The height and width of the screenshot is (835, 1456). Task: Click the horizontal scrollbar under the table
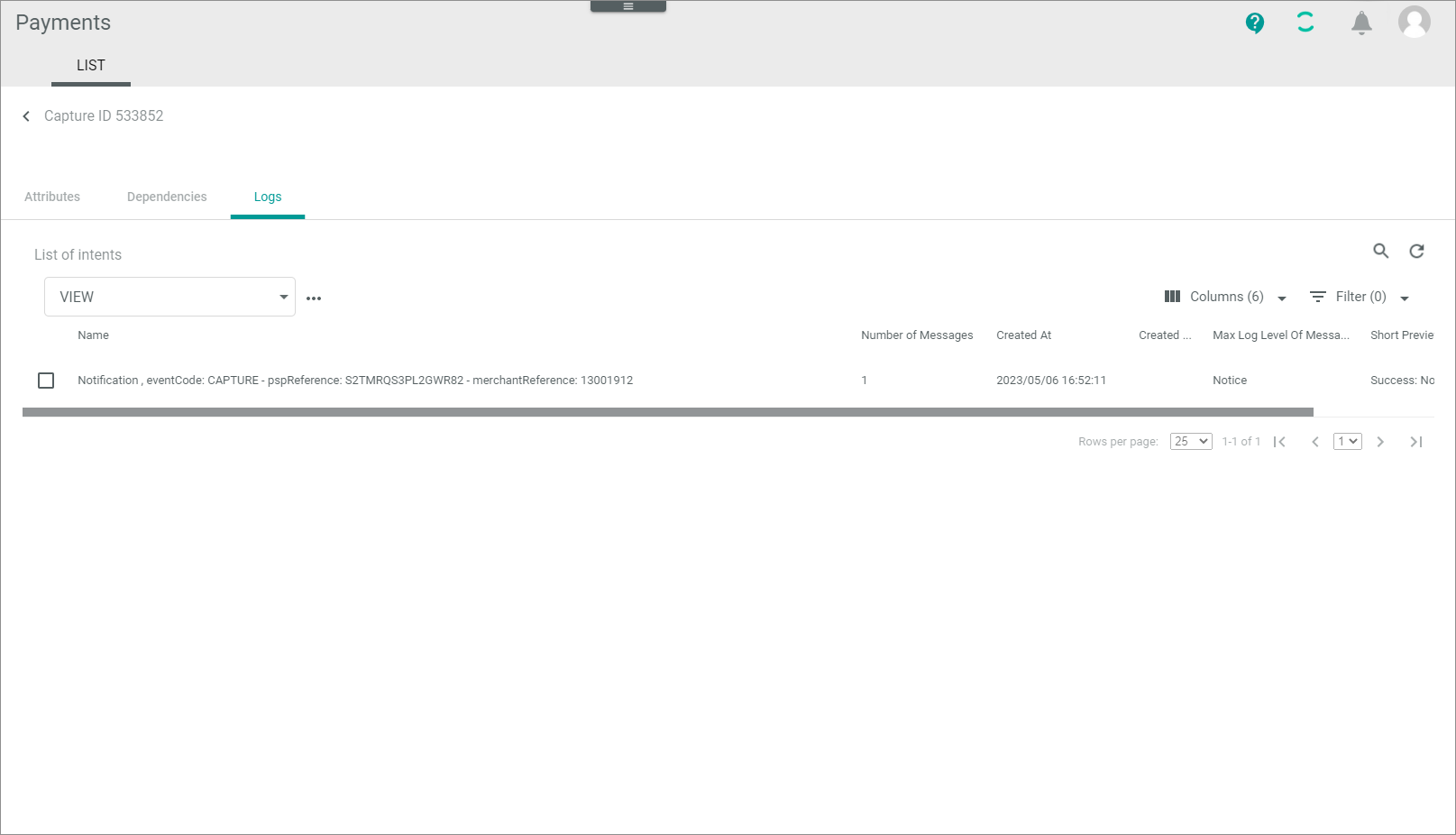(x=667, y=412)
